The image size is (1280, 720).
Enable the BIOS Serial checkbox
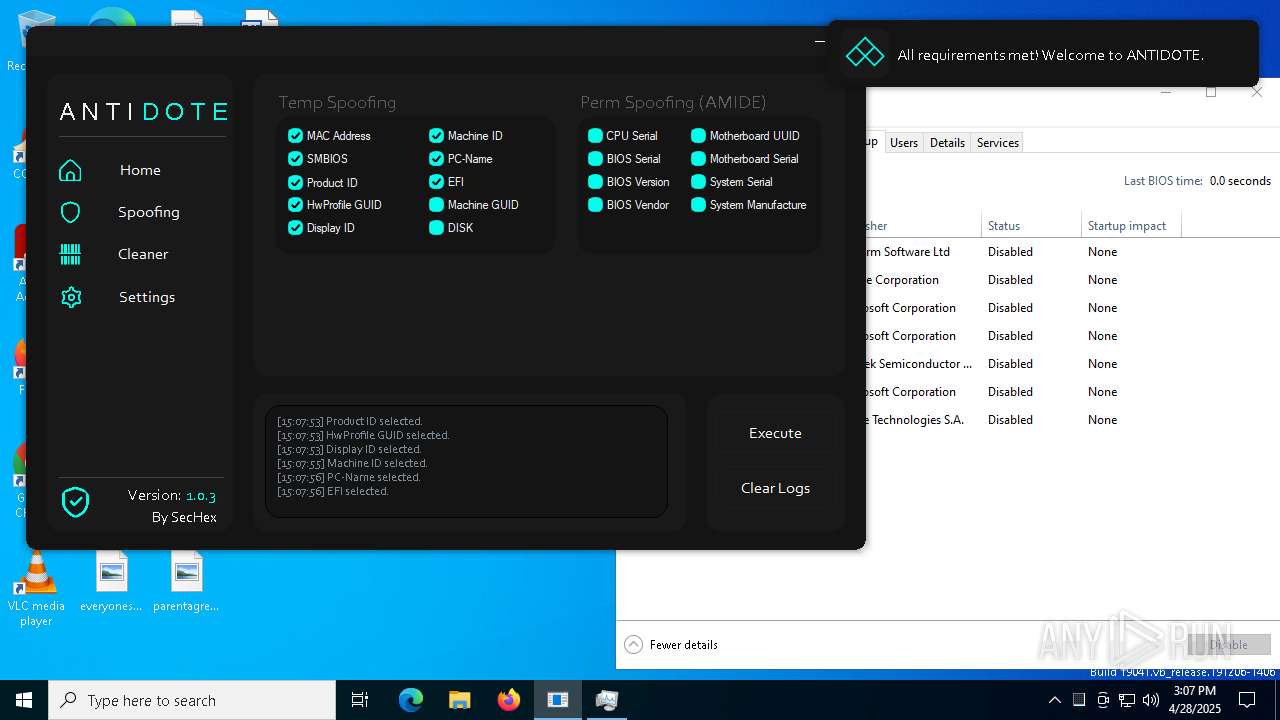(595, 158)
